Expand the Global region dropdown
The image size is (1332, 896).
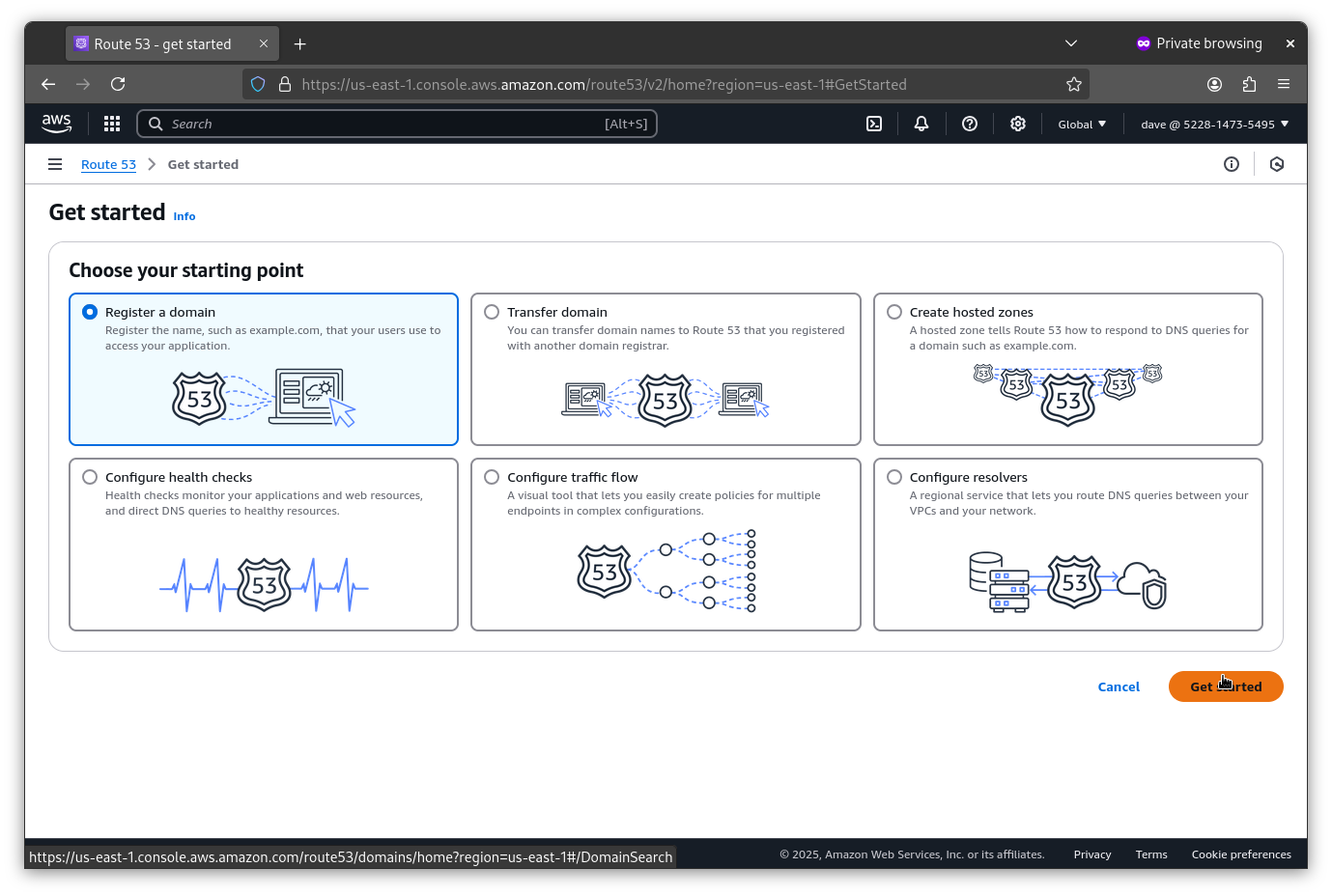[1082, 124]
